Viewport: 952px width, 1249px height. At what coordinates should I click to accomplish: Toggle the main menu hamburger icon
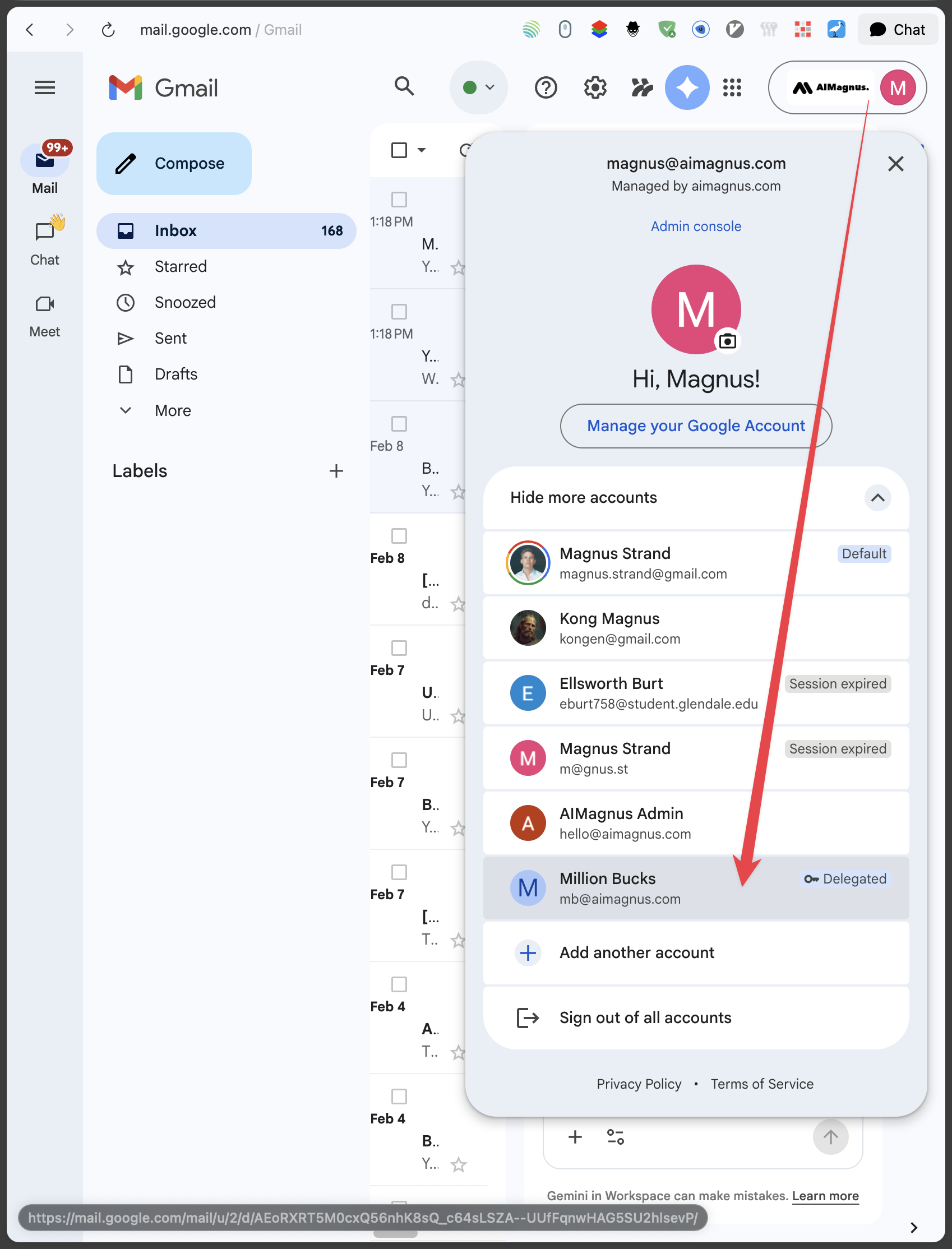click(45, 88)
